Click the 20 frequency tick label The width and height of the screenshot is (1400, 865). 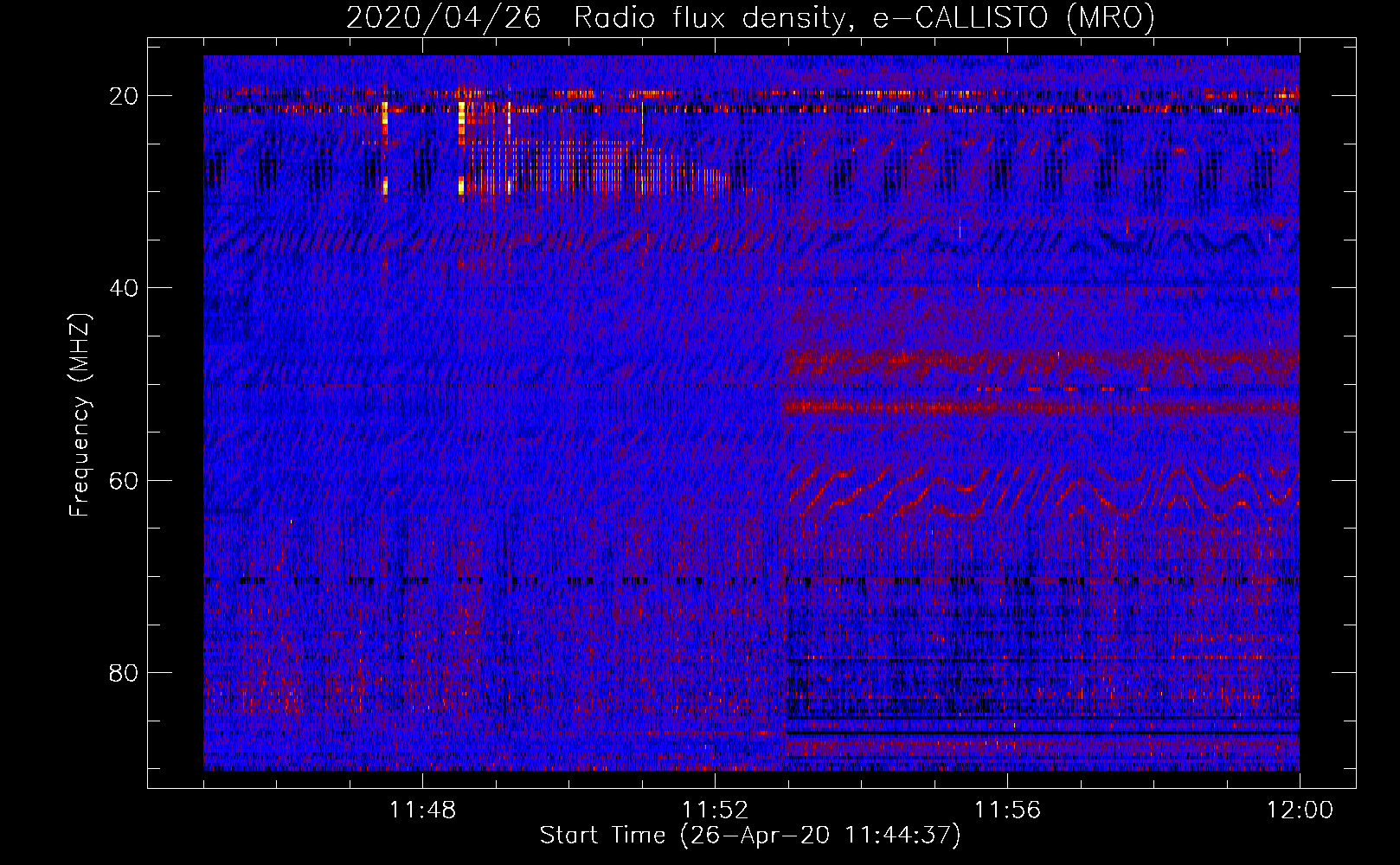pyautogui.click(x=125, y=96)
